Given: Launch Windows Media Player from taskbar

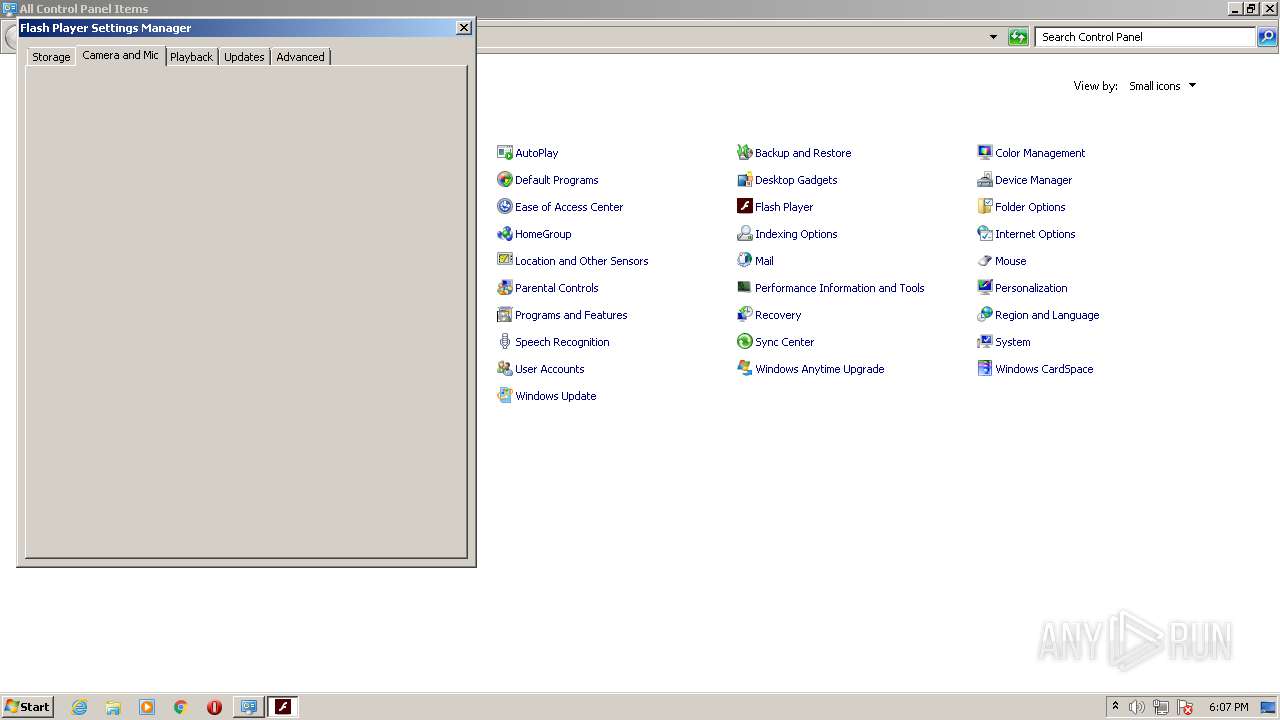Looking at the screenshot, I should pos(147,707).
